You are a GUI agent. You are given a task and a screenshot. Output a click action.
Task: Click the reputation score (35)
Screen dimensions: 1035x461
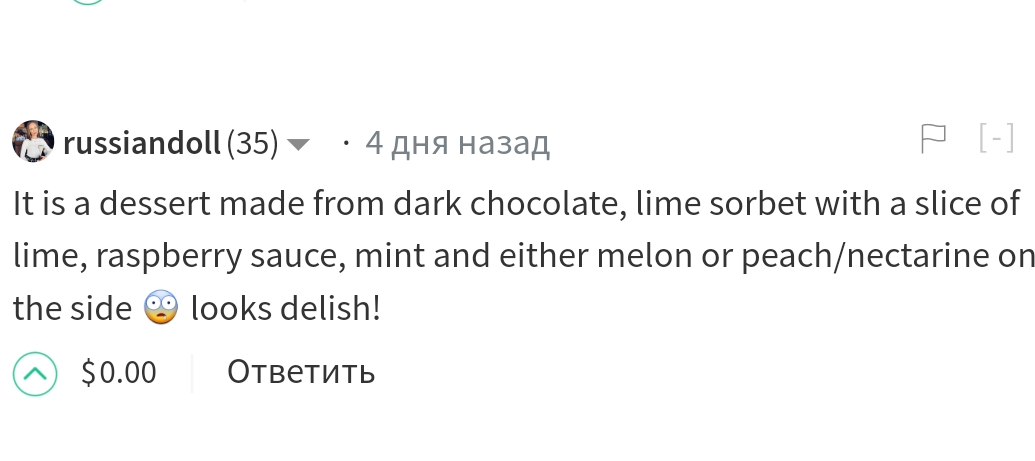pos(253,144)
